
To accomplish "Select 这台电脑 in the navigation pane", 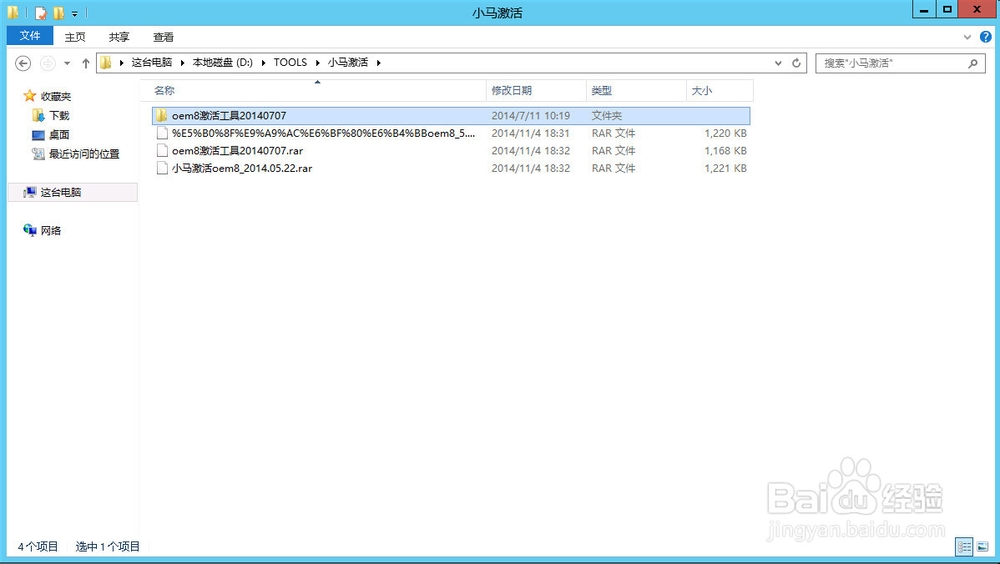I will click(73, 192).
